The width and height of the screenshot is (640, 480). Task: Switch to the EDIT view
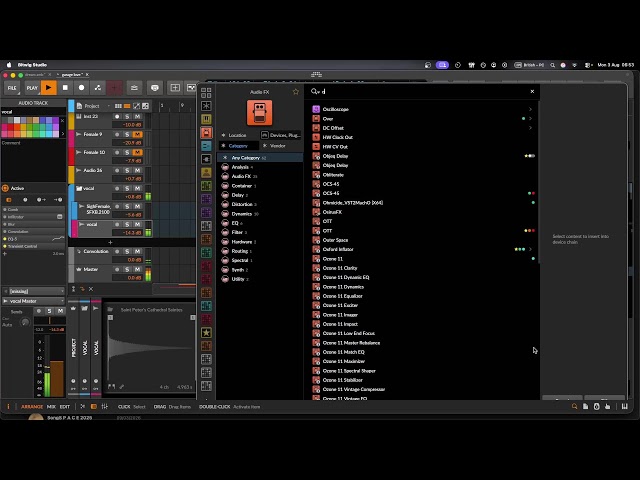[65, 407]
